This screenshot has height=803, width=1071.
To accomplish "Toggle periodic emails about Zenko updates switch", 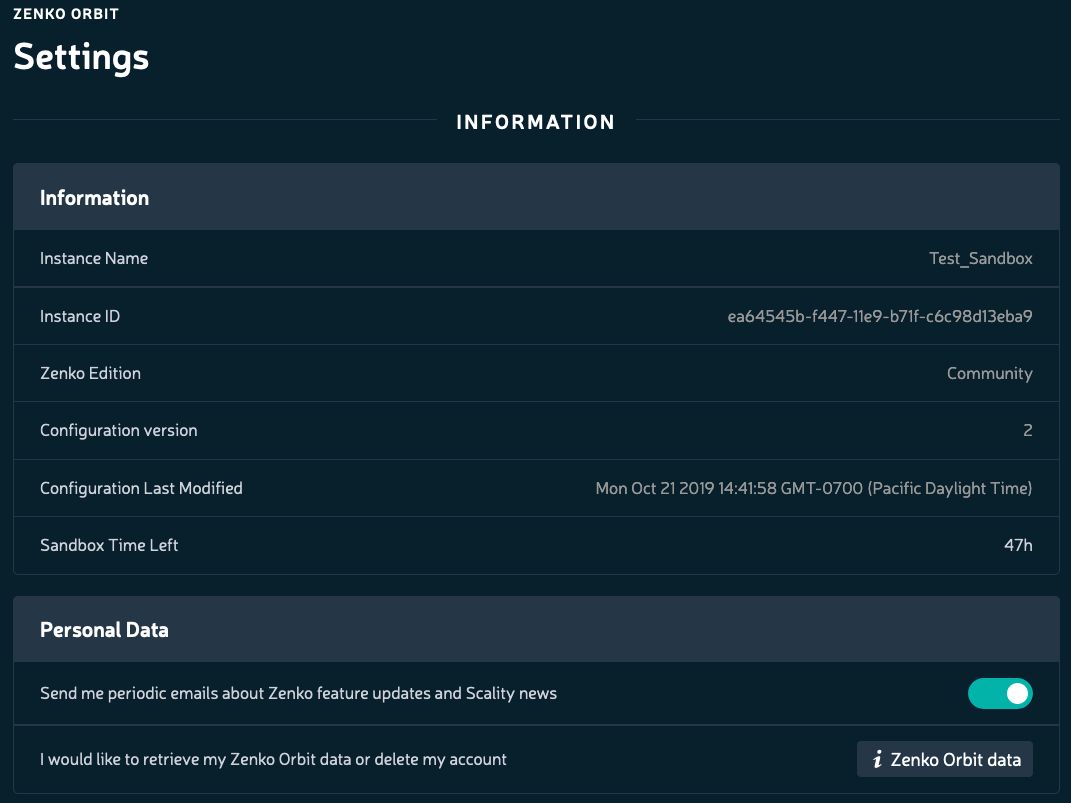I will tap(1000, 693).
